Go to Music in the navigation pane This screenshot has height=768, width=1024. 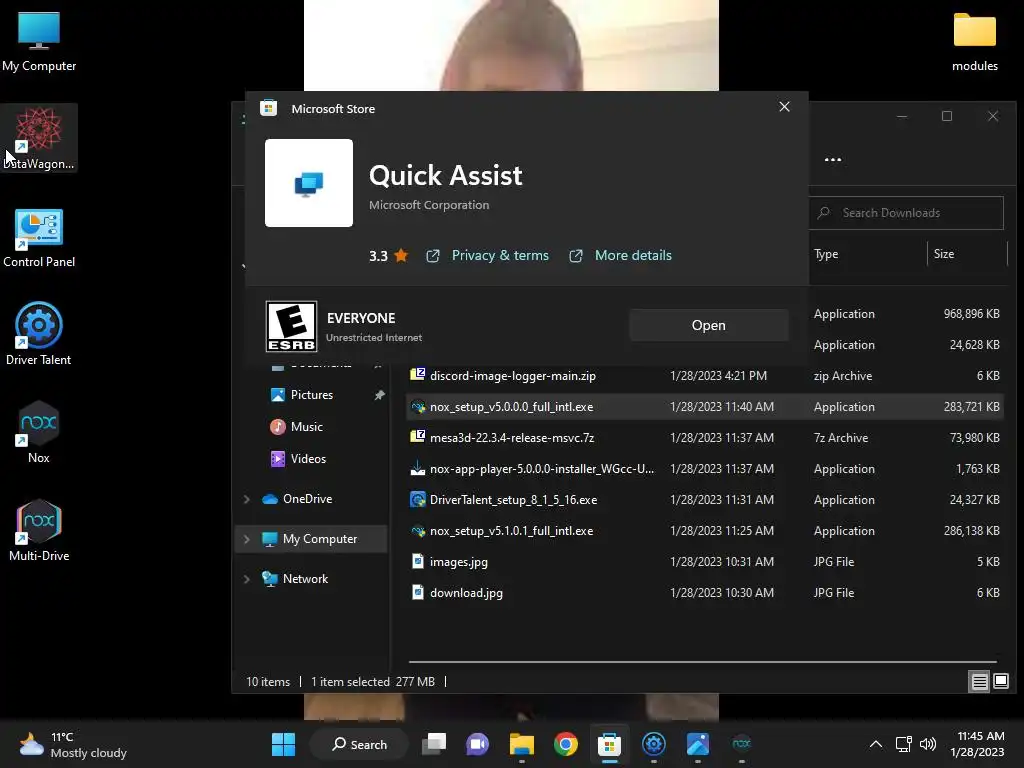point(306,427)
